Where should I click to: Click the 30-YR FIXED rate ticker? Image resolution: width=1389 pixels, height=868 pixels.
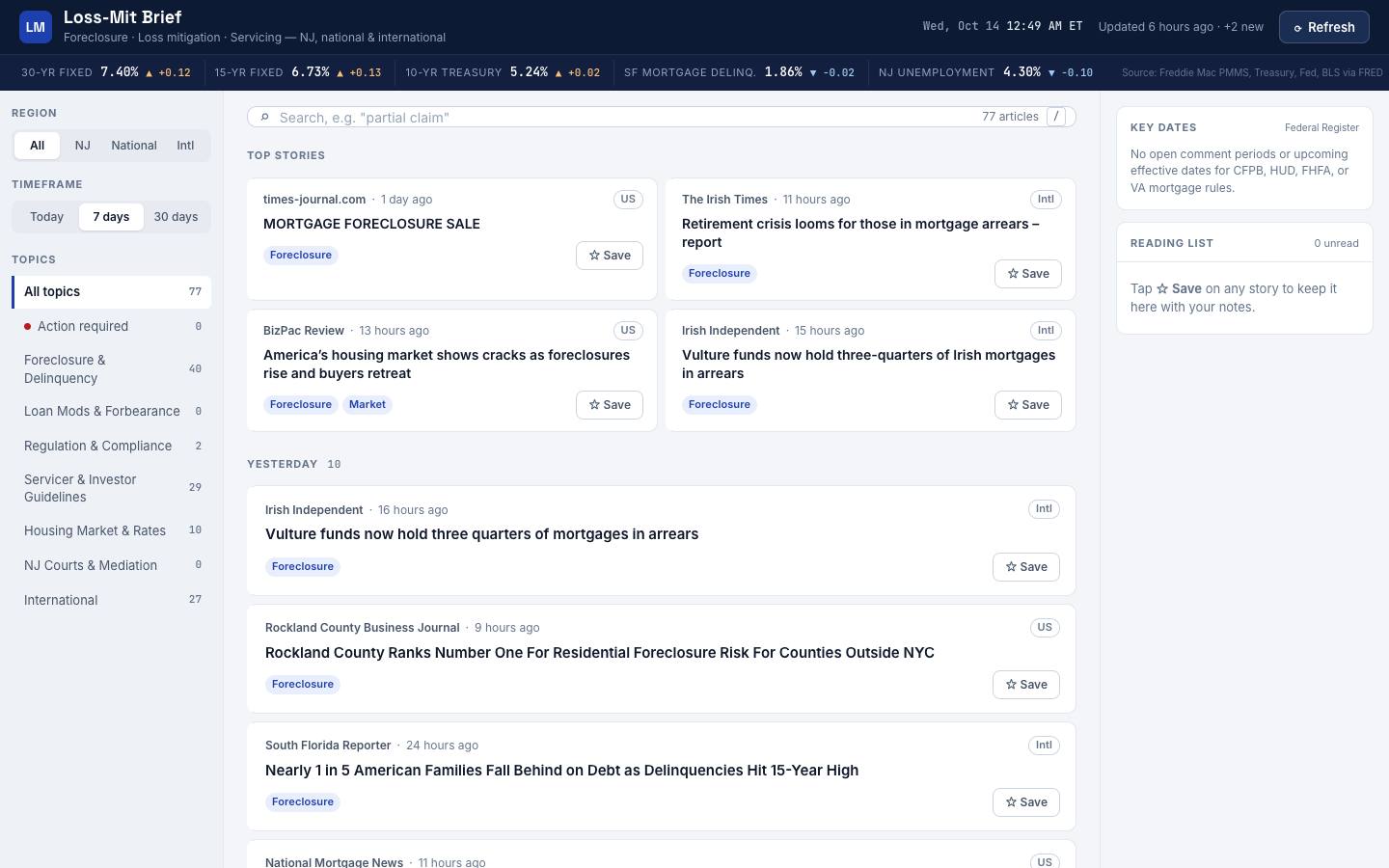(x=106, y=72)
